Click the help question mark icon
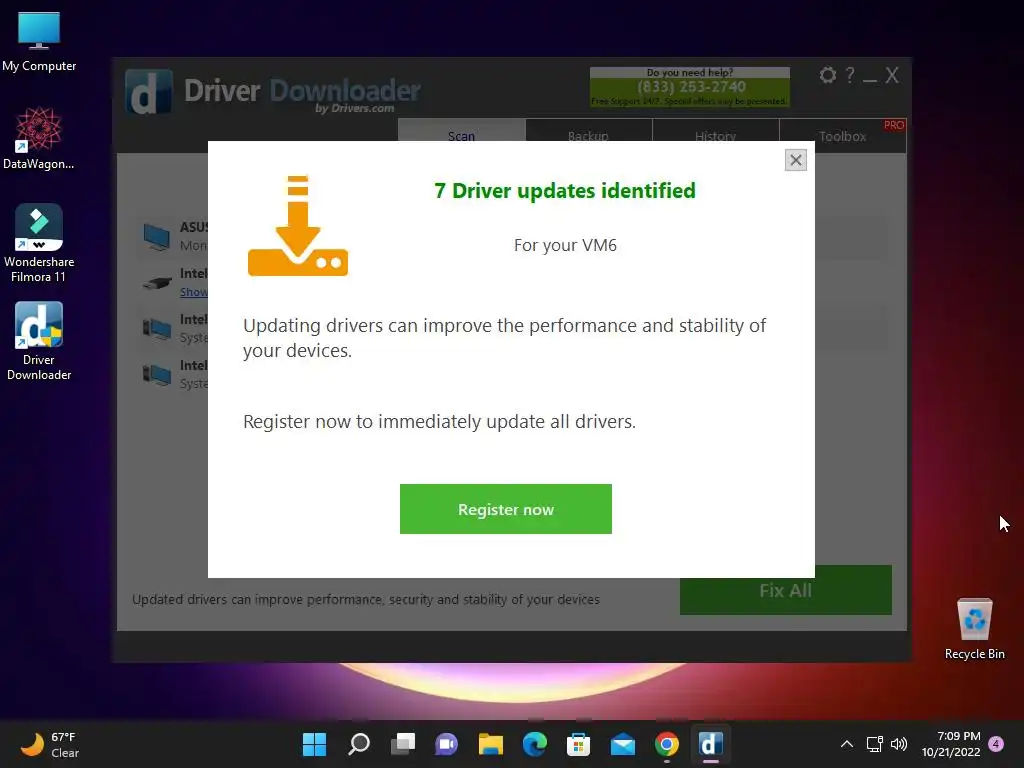The image size is (1024, 768). point(850,75)
